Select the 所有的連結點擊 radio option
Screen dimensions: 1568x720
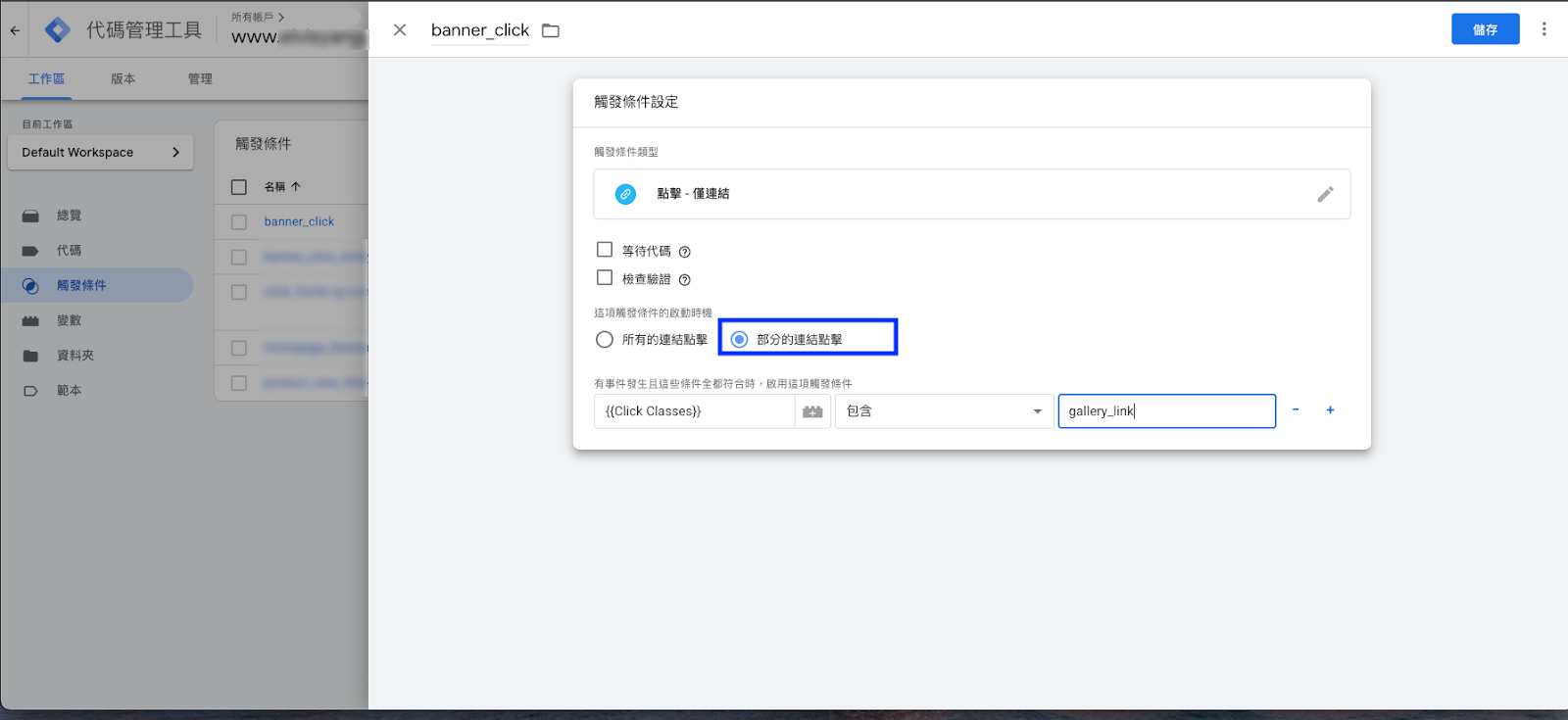605,340
